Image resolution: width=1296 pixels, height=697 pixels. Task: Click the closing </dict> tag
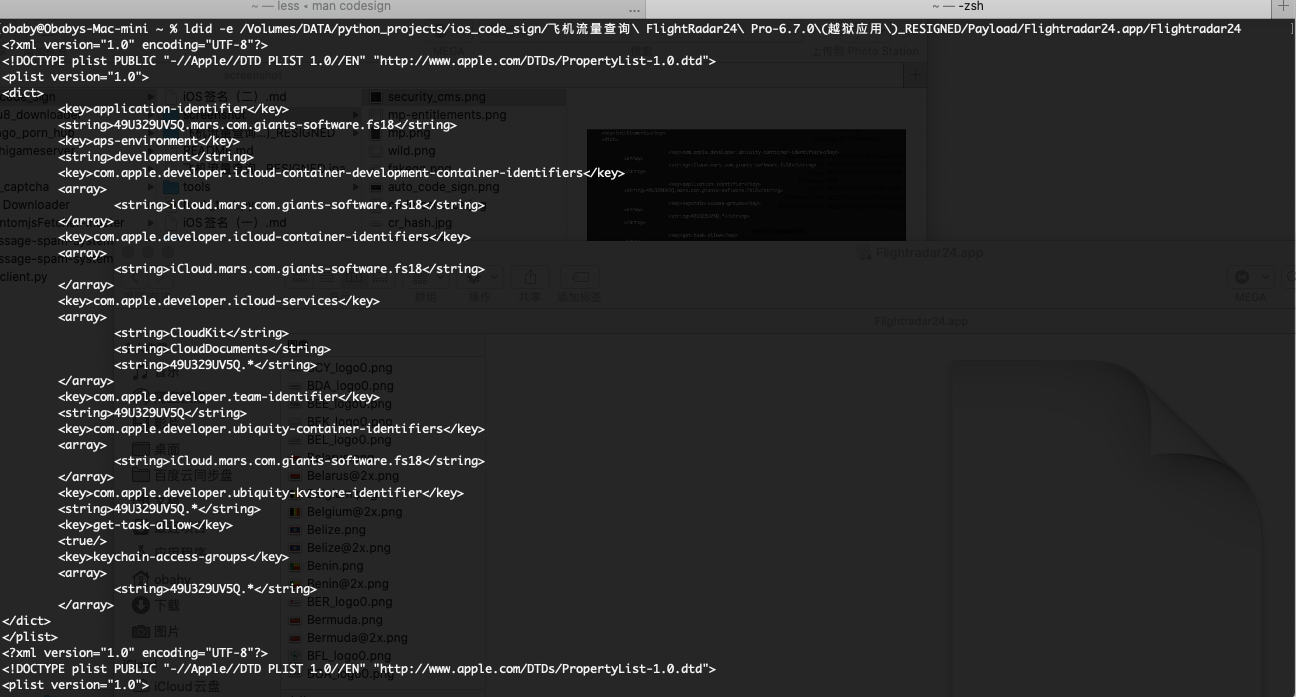(26, 621)
